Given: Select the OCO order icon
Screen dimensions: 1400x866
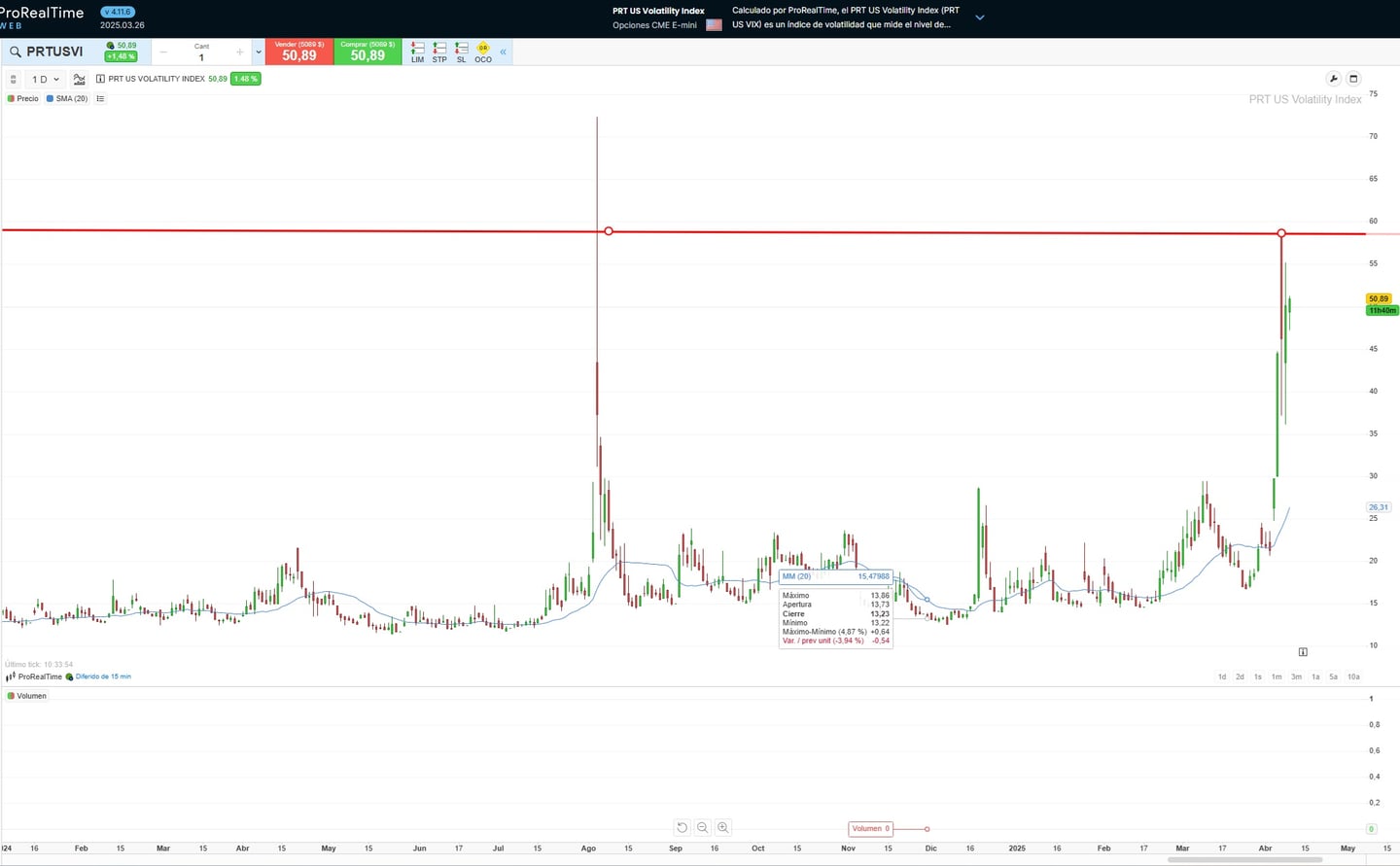Looking at the screenshot, I should 483,52.
